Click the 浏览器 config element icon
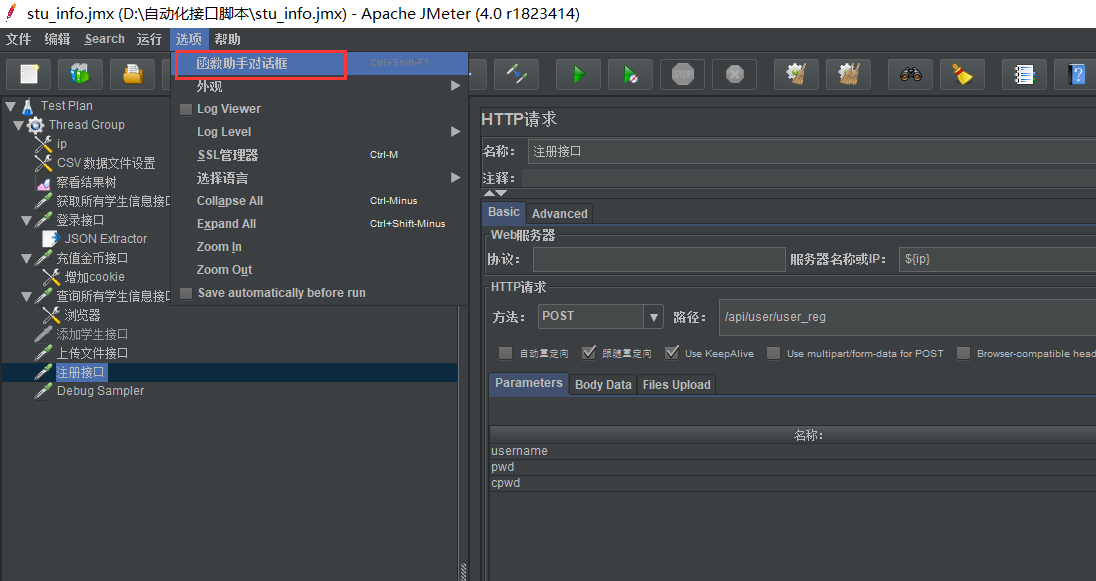 (x=51, y=315)
